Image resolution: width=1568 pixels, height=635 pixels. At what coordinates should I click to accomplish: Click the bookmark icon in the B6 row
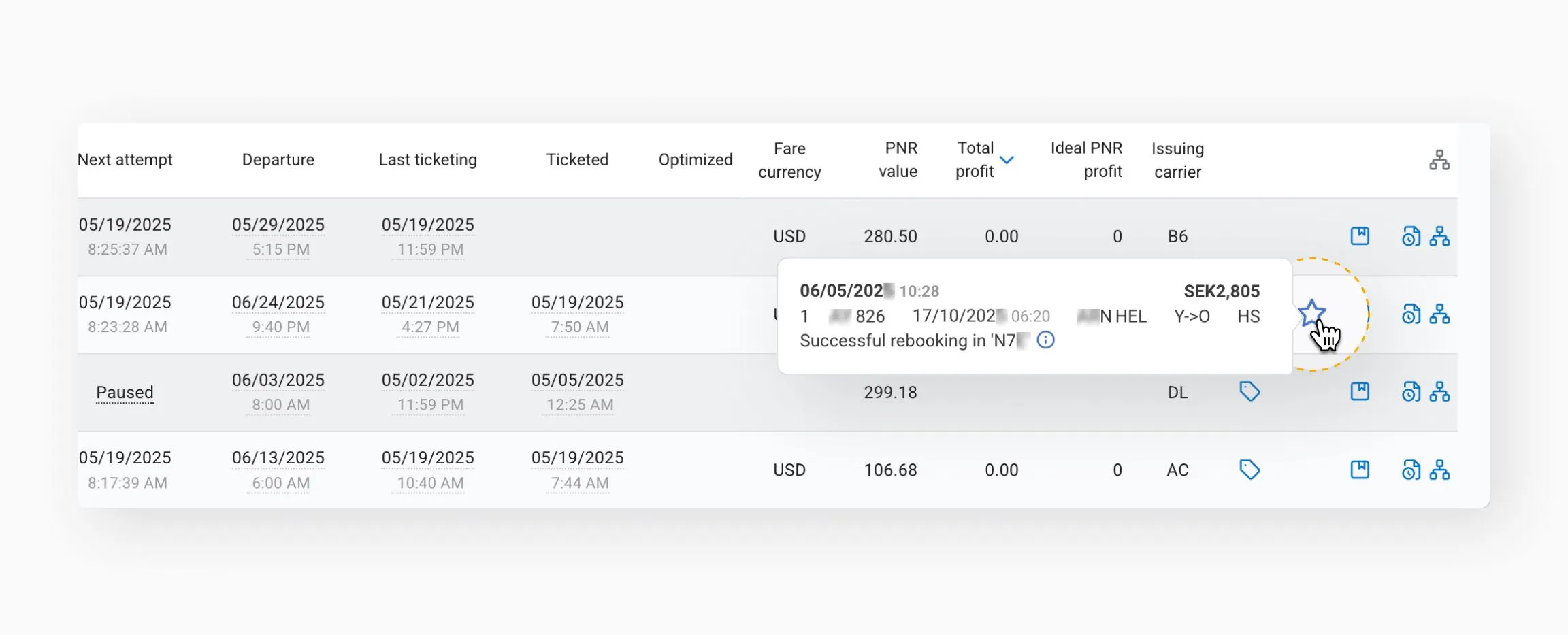click(x=1359, y=236)
